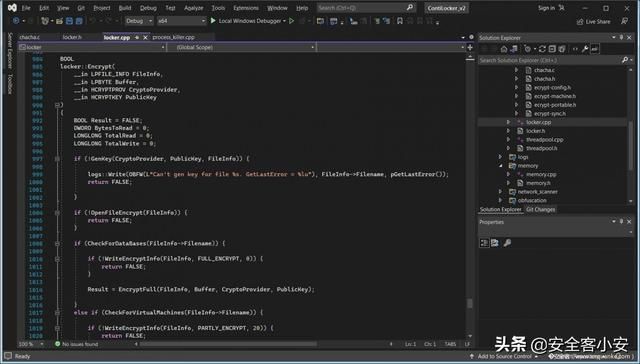Open Solution Explorer properties wrench icon
The width and height of the screenshot is (640, 364).
pos(585,49)
